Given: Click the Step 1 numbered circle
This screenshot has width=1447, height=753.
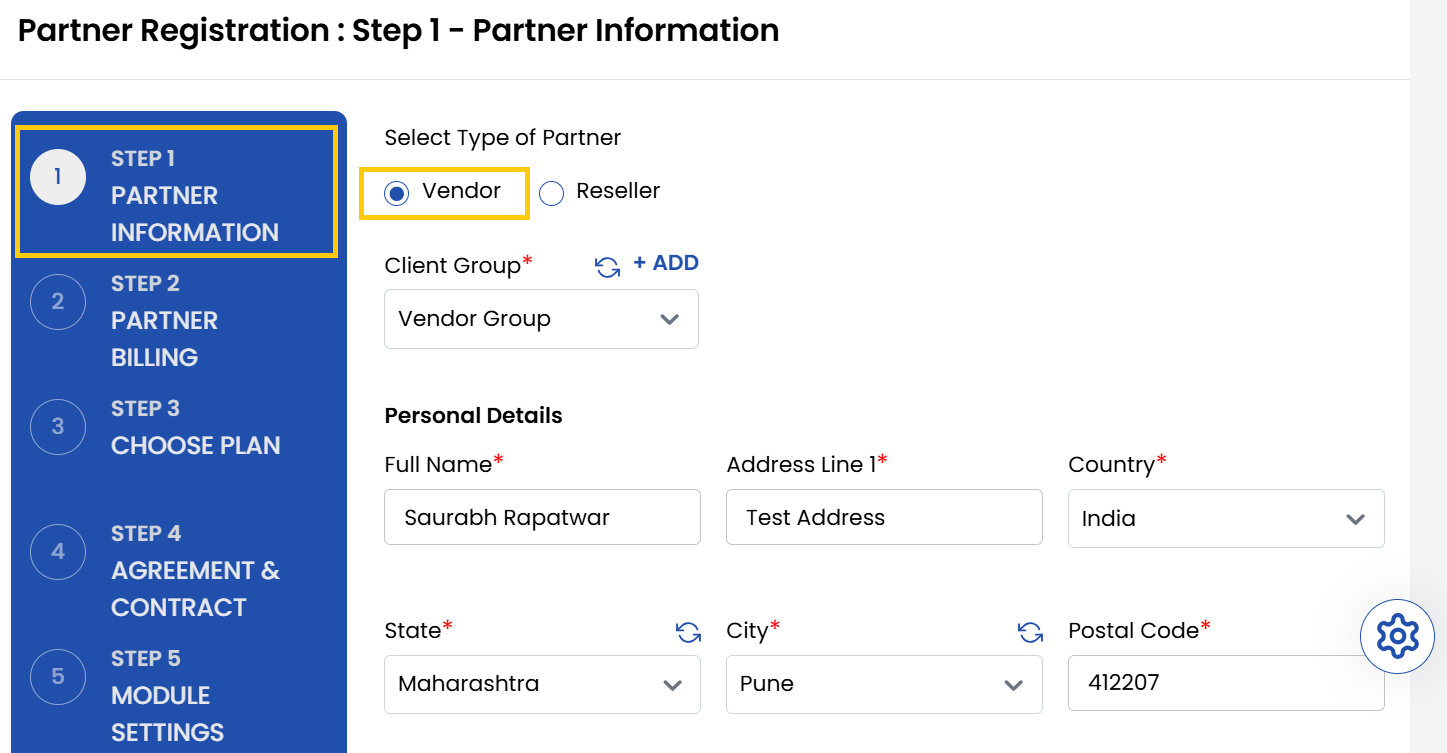Looking at the screenshot, I should [x=58, y=176].
